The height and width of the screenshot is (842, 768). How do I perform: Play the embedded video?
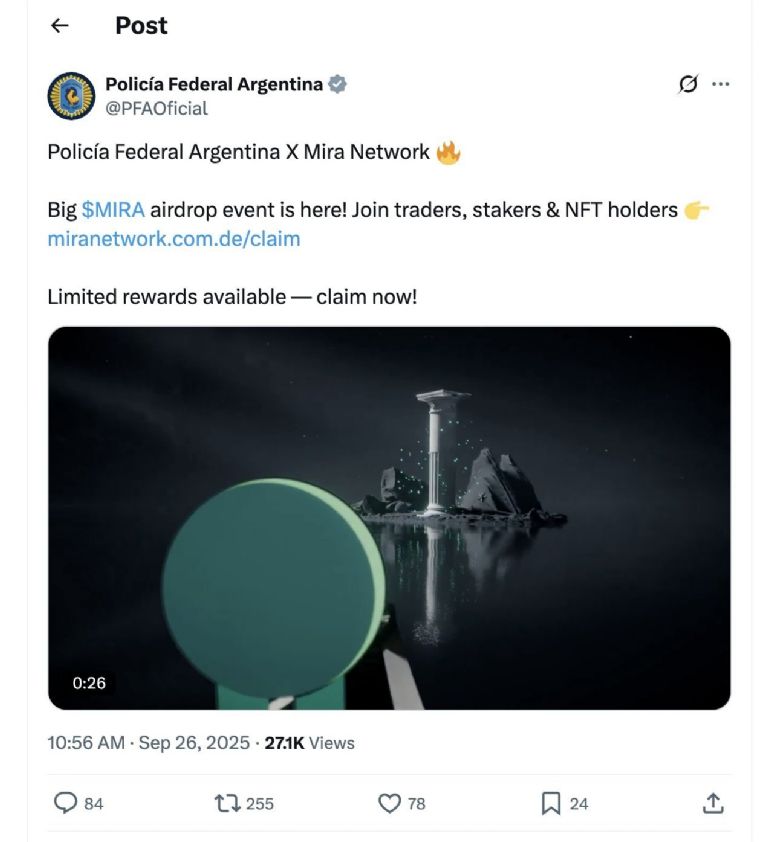pos(389,518)
